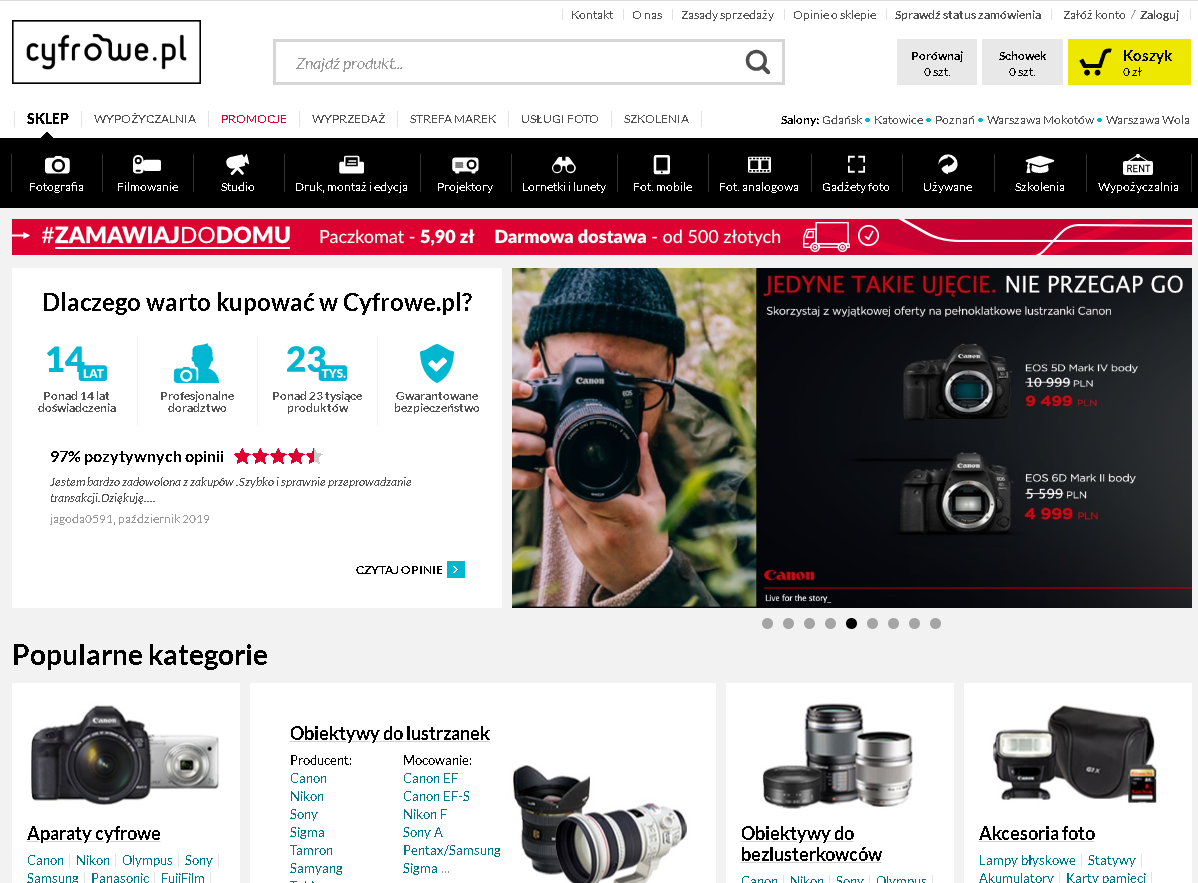
Task: Open the Szkolenia graduation cap icon
Action: pos(1039,164)
